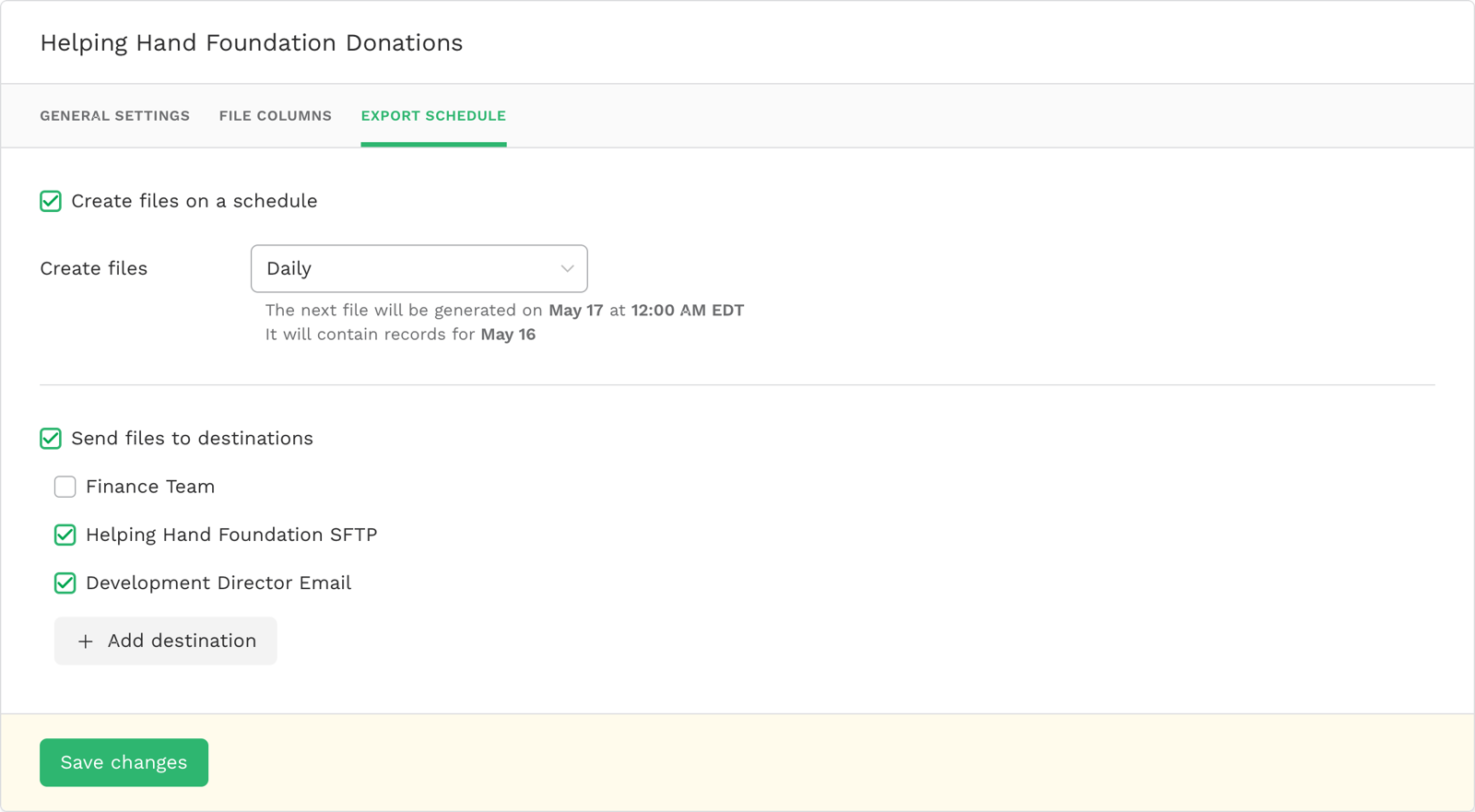Click the next file generation May 17 text

pyautogui.click(x=575, y=311)
